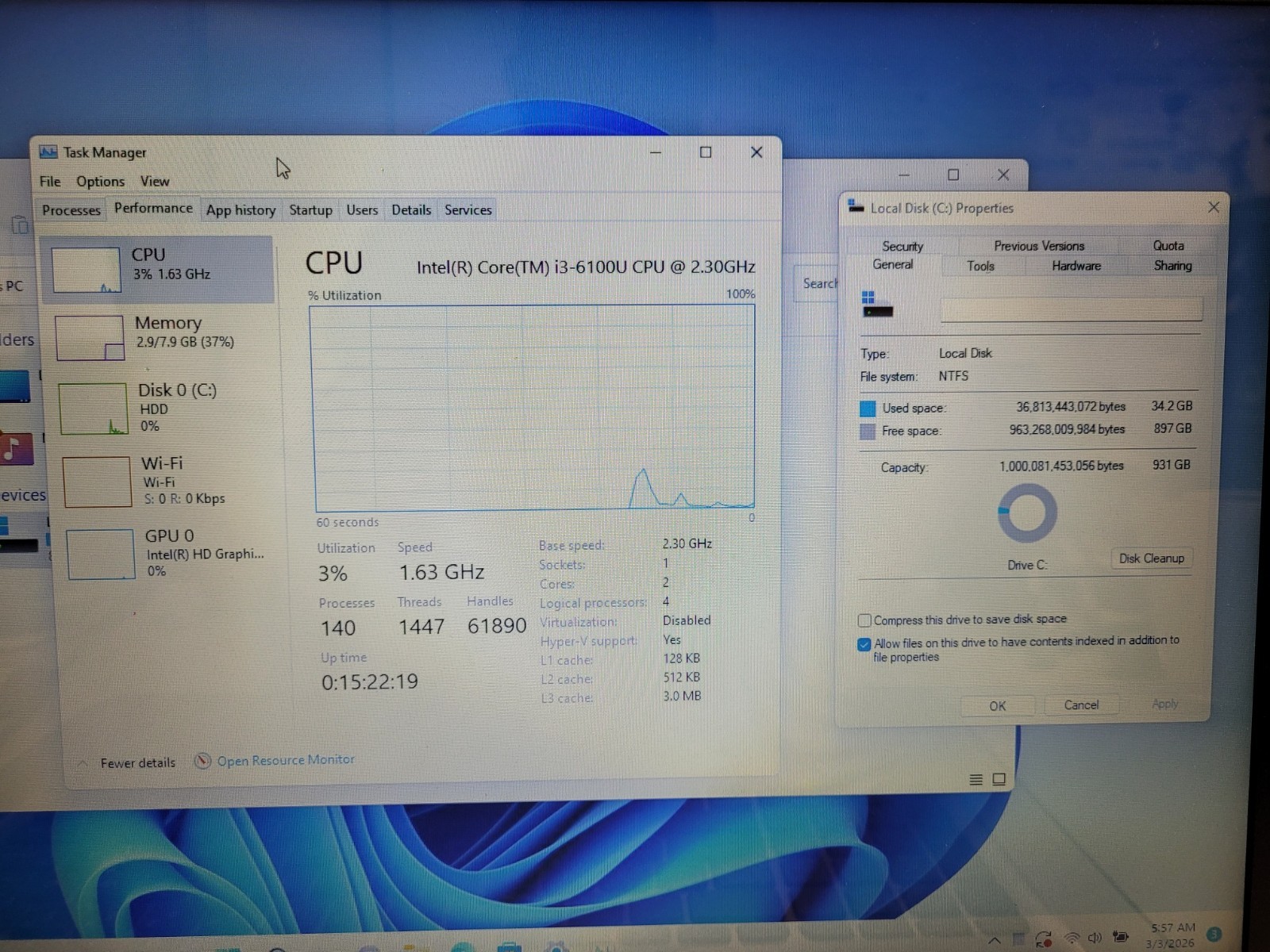The height and width of the screenshot is (952, 1270).
Task: Open the Security tab in Disk Properties
Action: [x=902, y=246]
